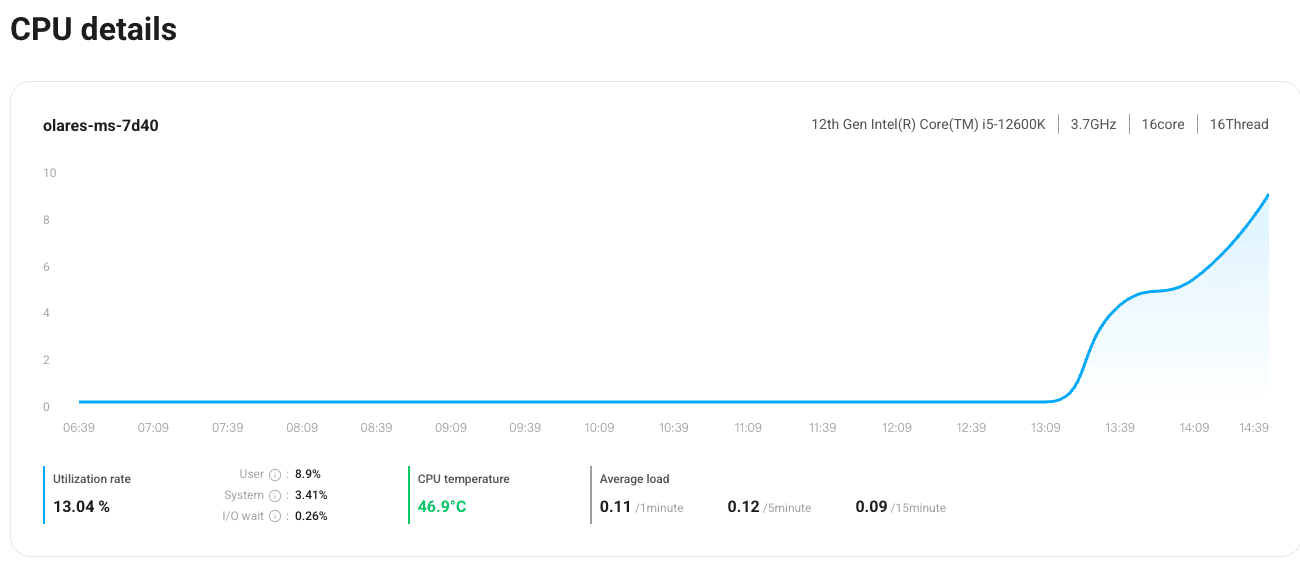Image resolution: width=1300 pixels, height=581 pixels.
Task: Click the 12th Gen Intel Core i5-12600K label
Action: [x=928, y=125]
